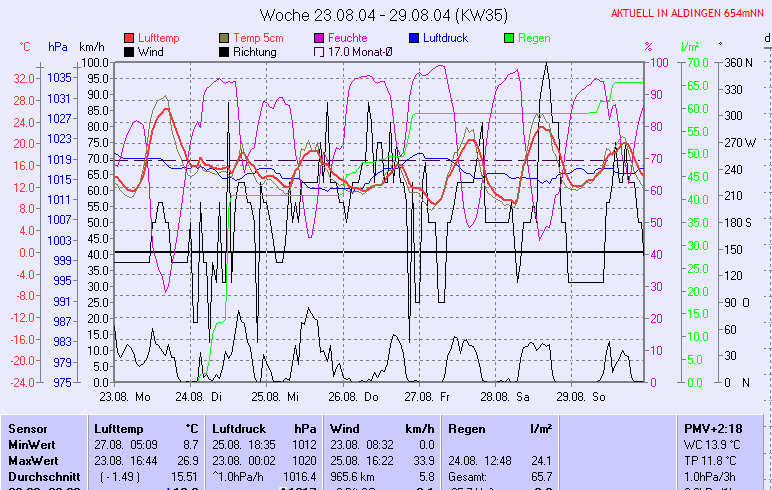Image resolution: width=772 pixels, height=490 pixels.
Task: Click the l/m² axis unit label
Action: click(x=690, y=47)
